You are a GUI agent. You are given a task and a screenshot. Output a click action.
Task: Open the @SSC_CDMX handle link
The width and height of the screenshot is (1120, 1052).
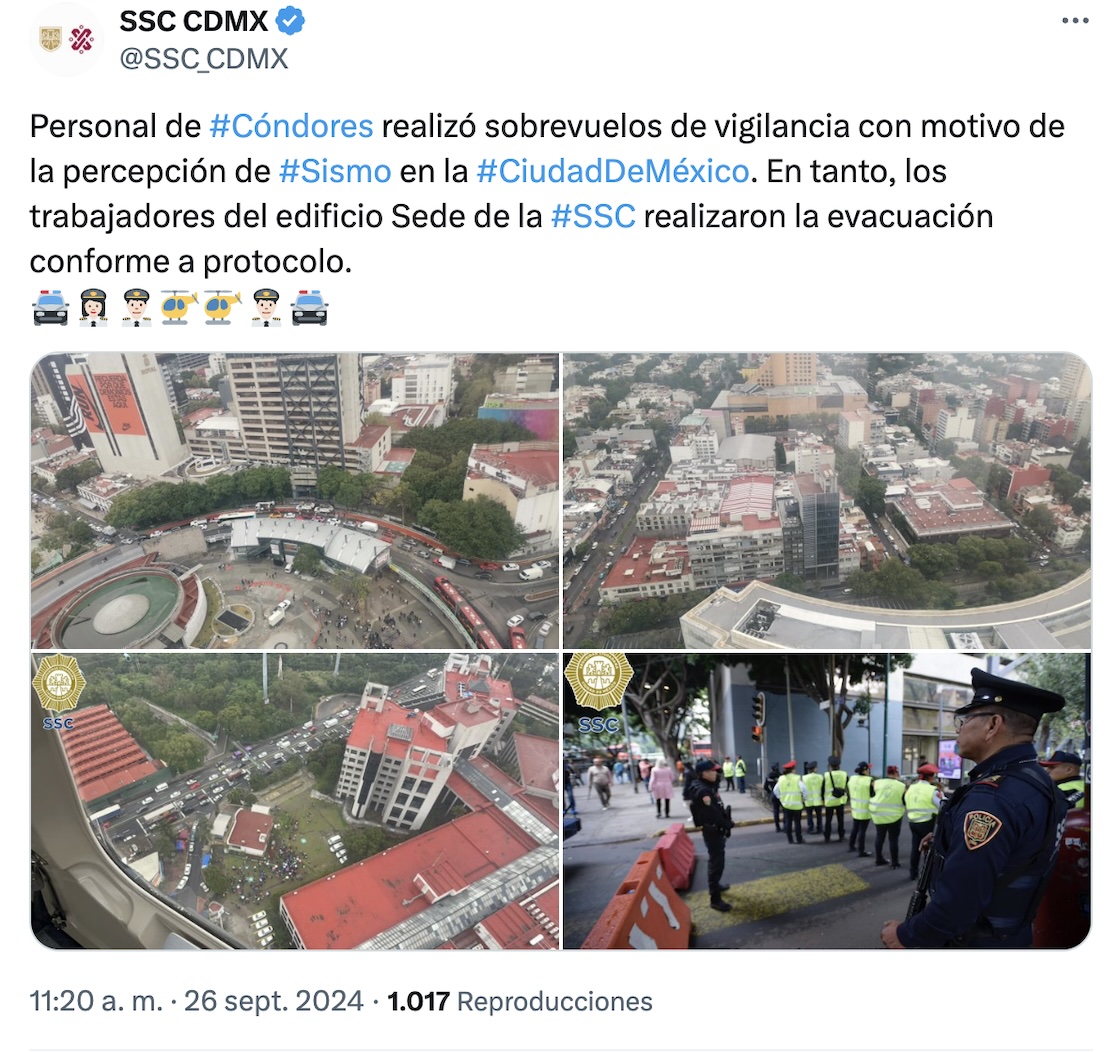coord(204,59)
